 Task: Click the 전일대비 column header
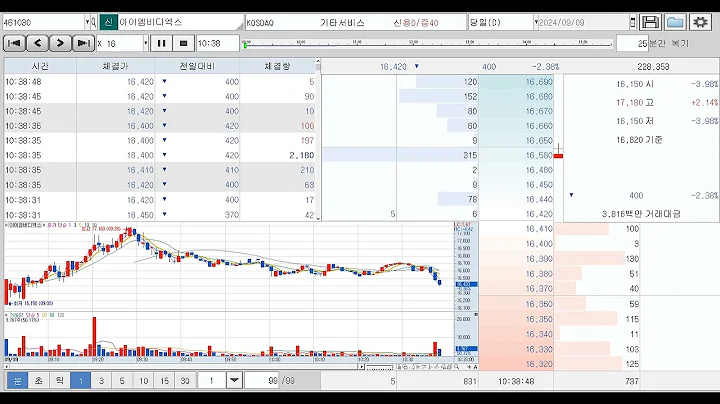click(197, 67)
